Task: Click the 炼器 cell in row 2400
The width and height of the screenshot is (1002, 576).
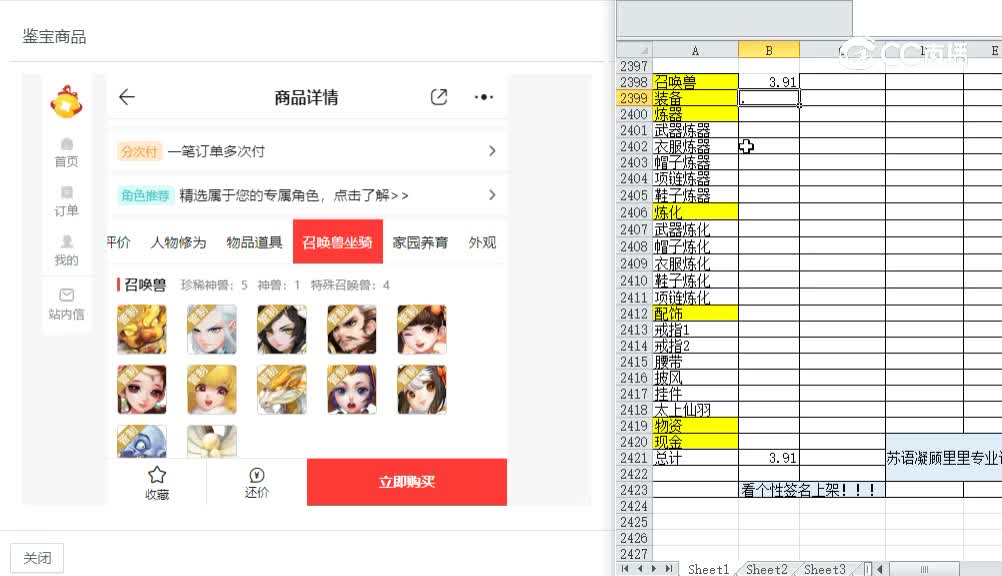Action: (695, 114)
